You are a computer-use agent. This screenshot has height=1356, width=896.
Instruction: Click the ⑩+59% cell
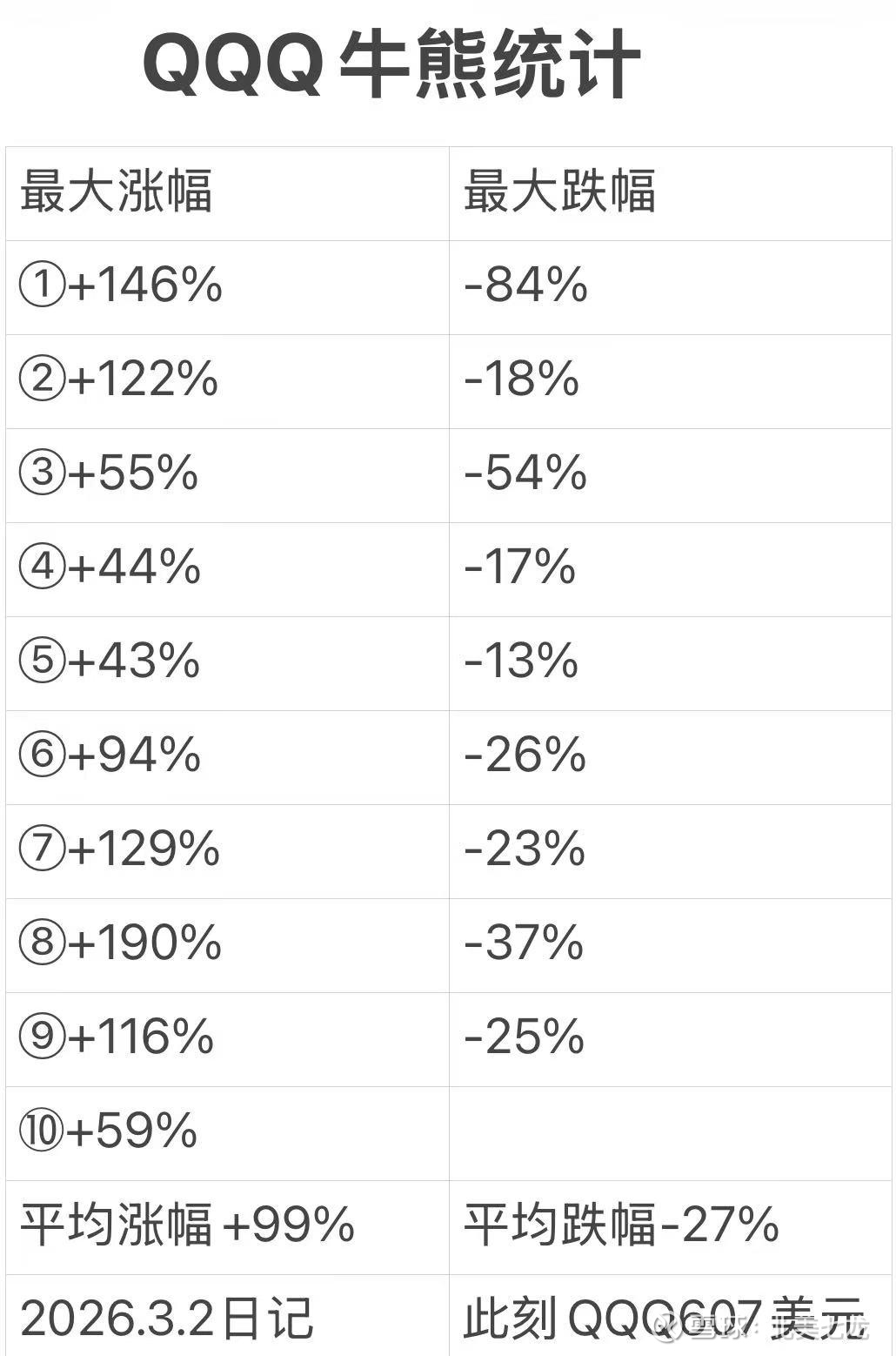(109, 1131)
